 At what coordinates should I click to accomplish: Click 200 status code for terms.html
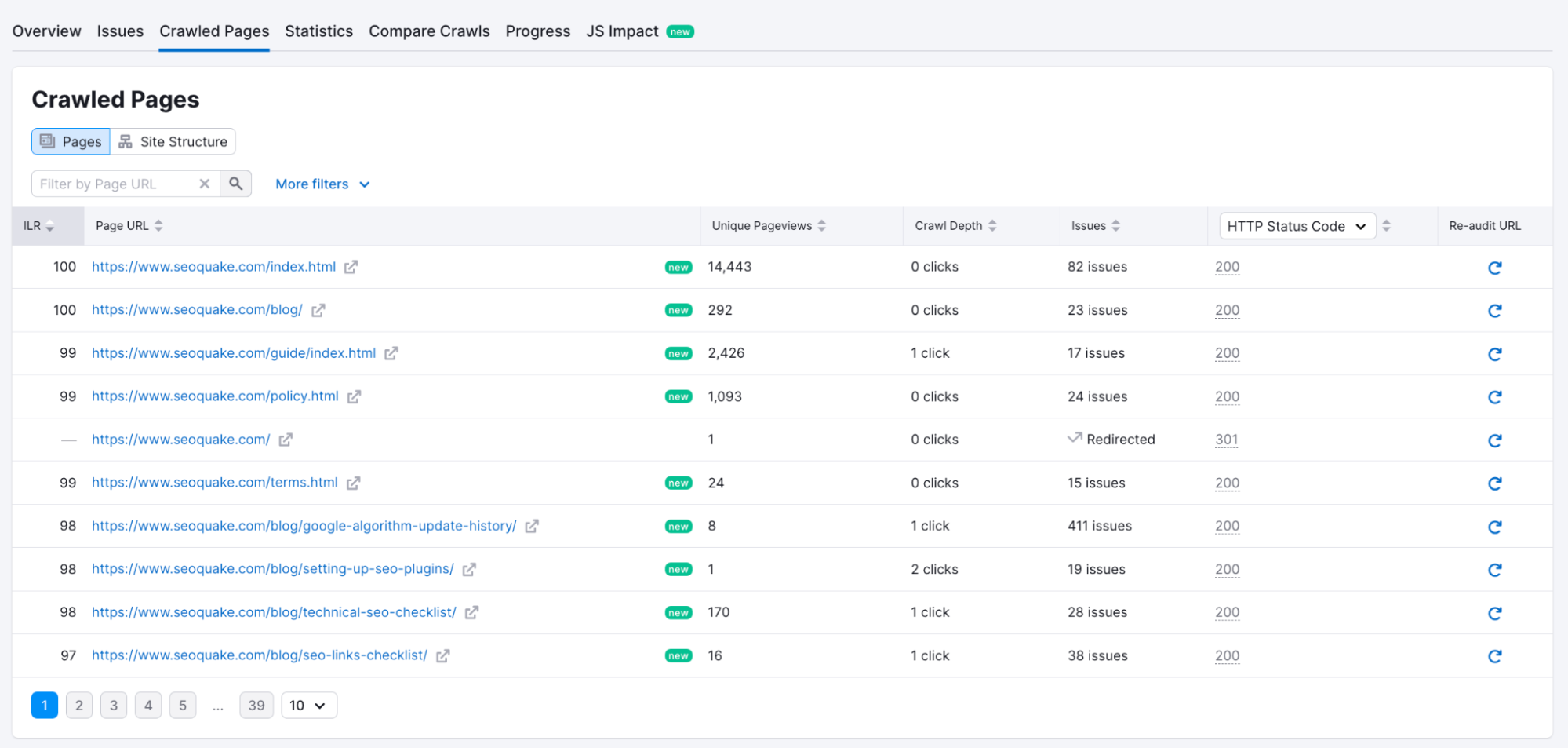[x=1227, y=483]
